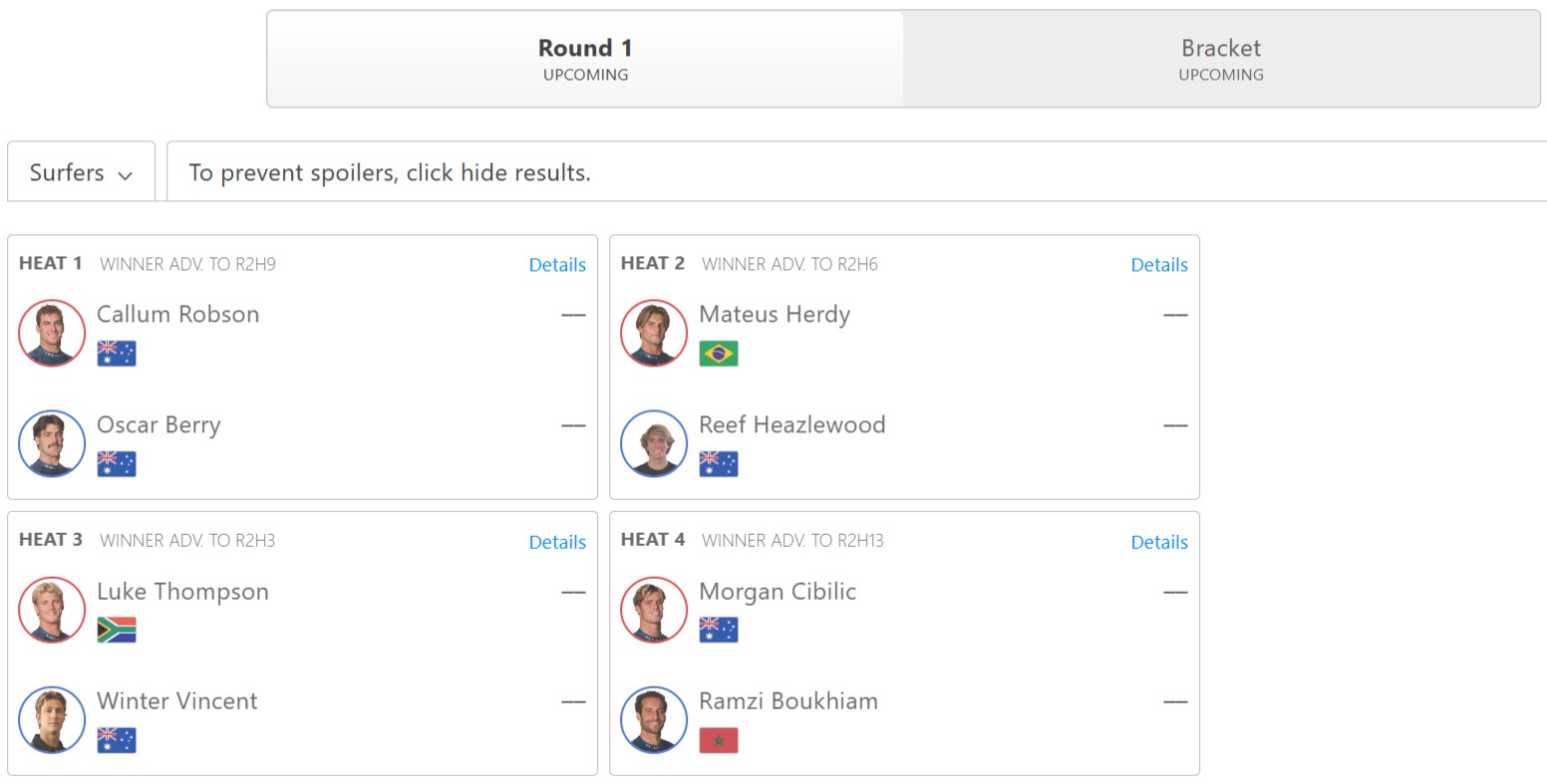Click the Mateus Herdy surfer name
Screen dimensions: 1547x784
[x=774, y=315]
